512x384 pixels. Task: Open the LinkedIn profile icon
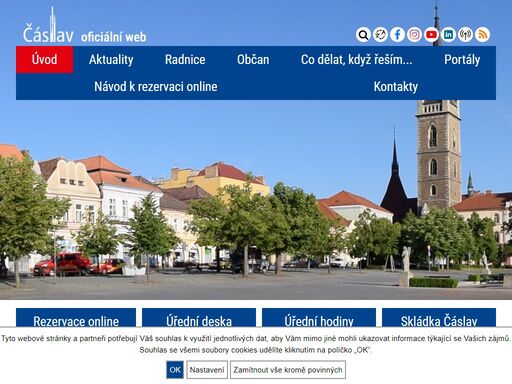coord(448,35)
